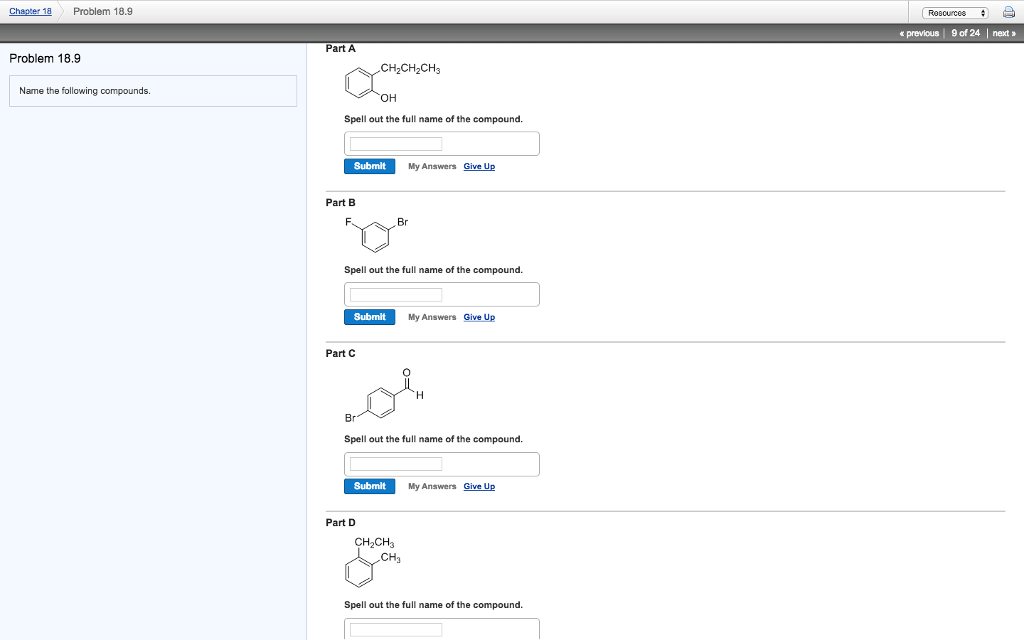Click the Part D compound name field
The image size is (1024, 640).
[394, 629]
